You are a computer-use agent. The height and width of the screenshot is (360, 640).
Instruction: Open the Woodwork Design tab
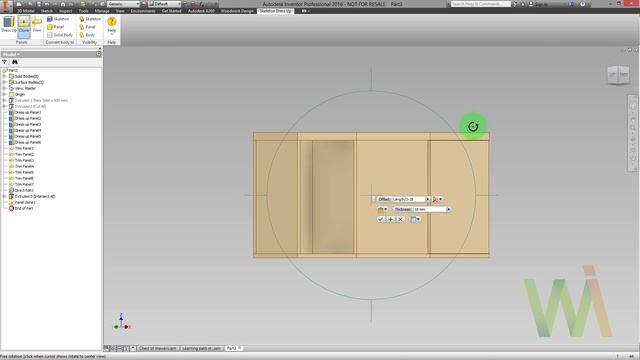(x=237, y=11)
